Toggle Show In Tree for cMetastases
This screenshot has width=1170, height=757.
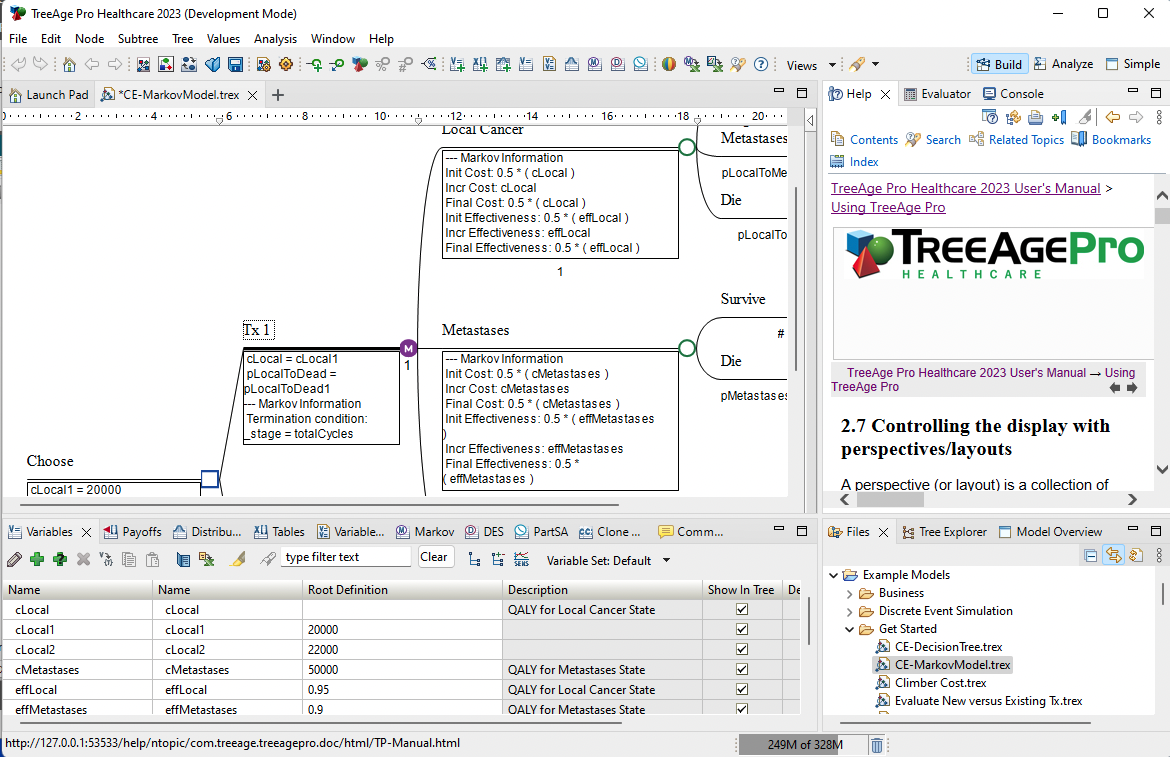tap(742, 670)
